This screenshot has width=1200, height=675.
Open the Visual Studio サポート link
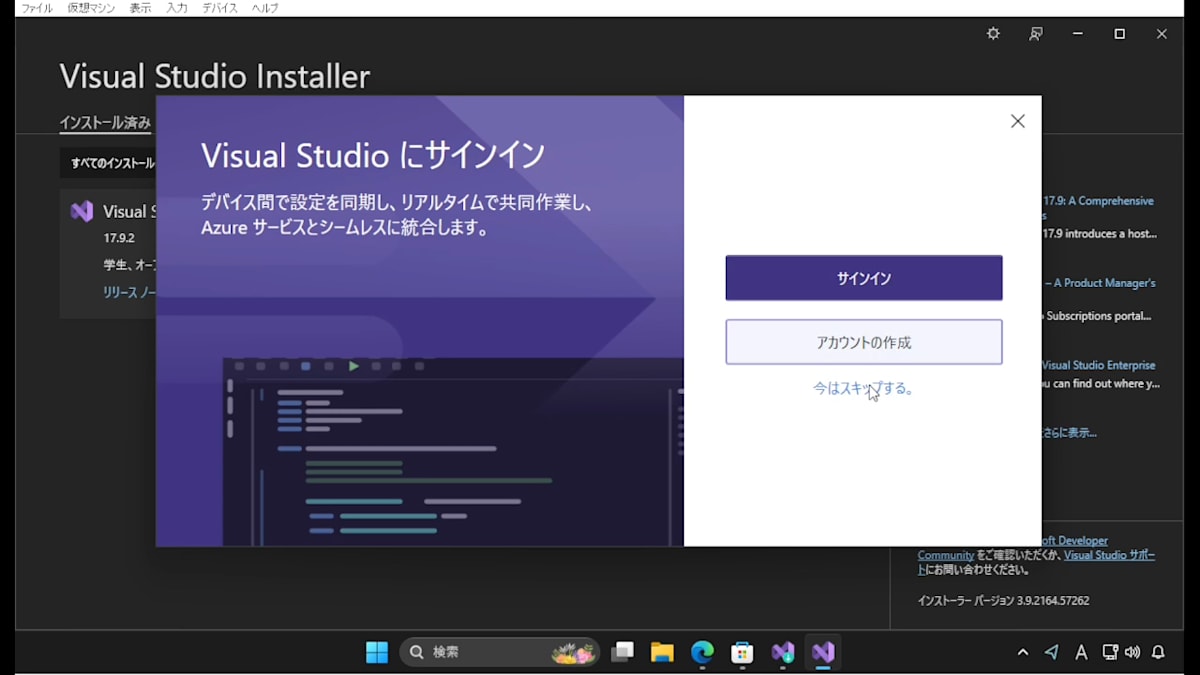[1110, 554]
